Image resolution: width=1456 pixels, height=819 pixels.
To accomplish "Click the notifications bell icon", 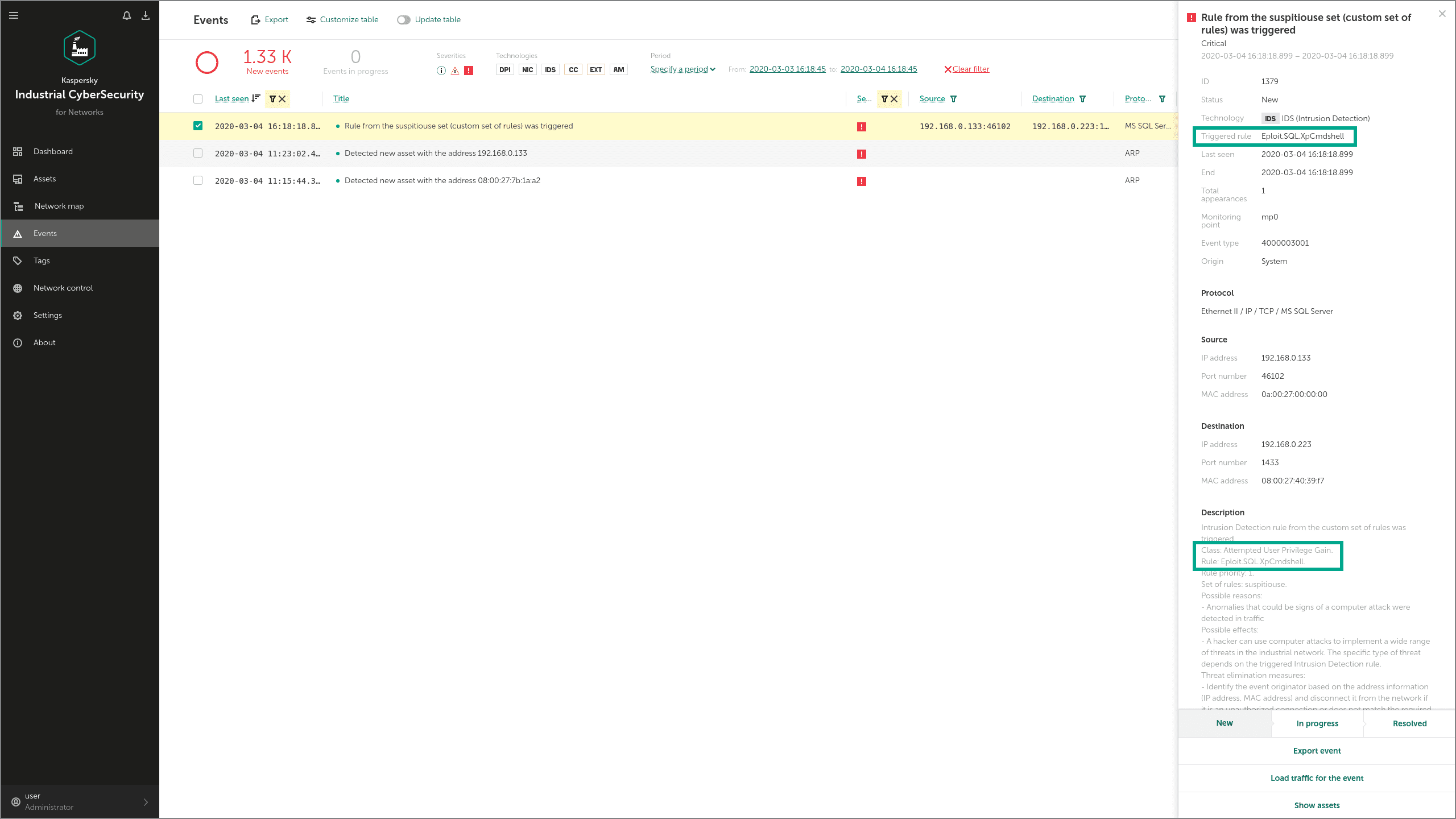I will click(x=127, y=15).
